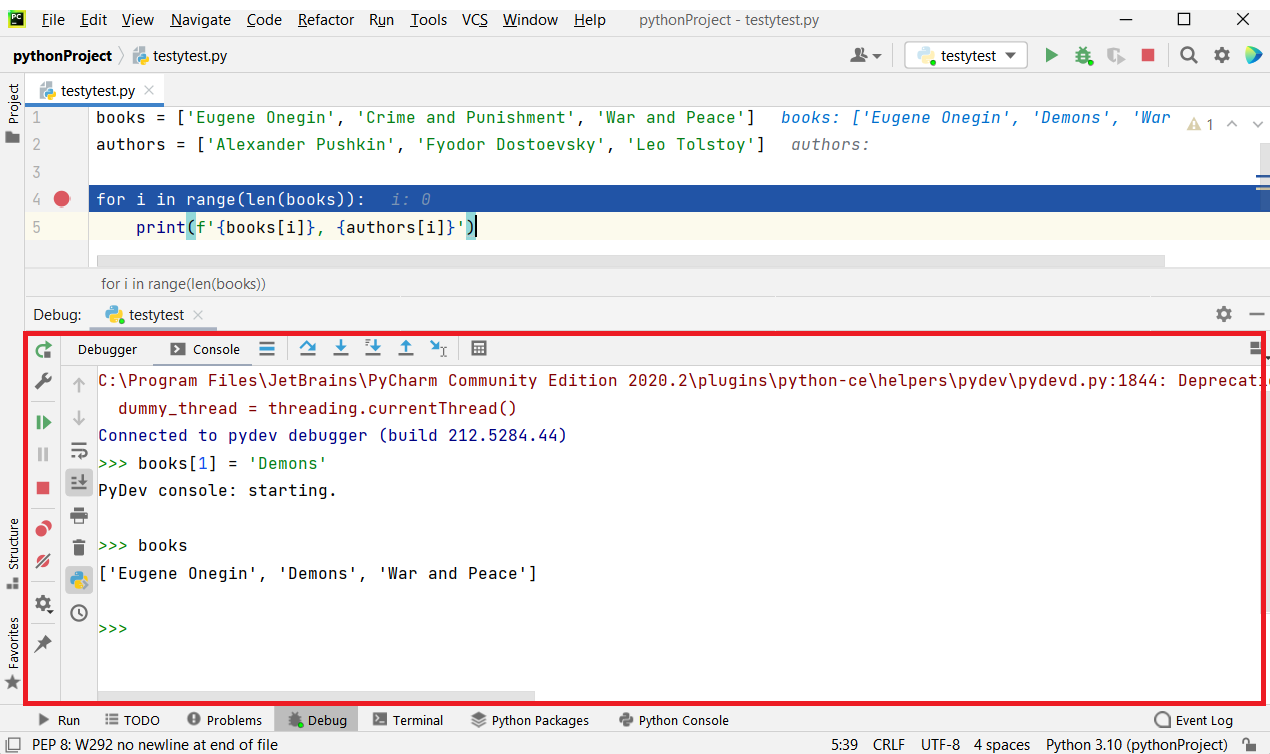Open View Breakpoints double red circle icon
This screenshot has width=1270, height=754.
[x=43, y=529]
